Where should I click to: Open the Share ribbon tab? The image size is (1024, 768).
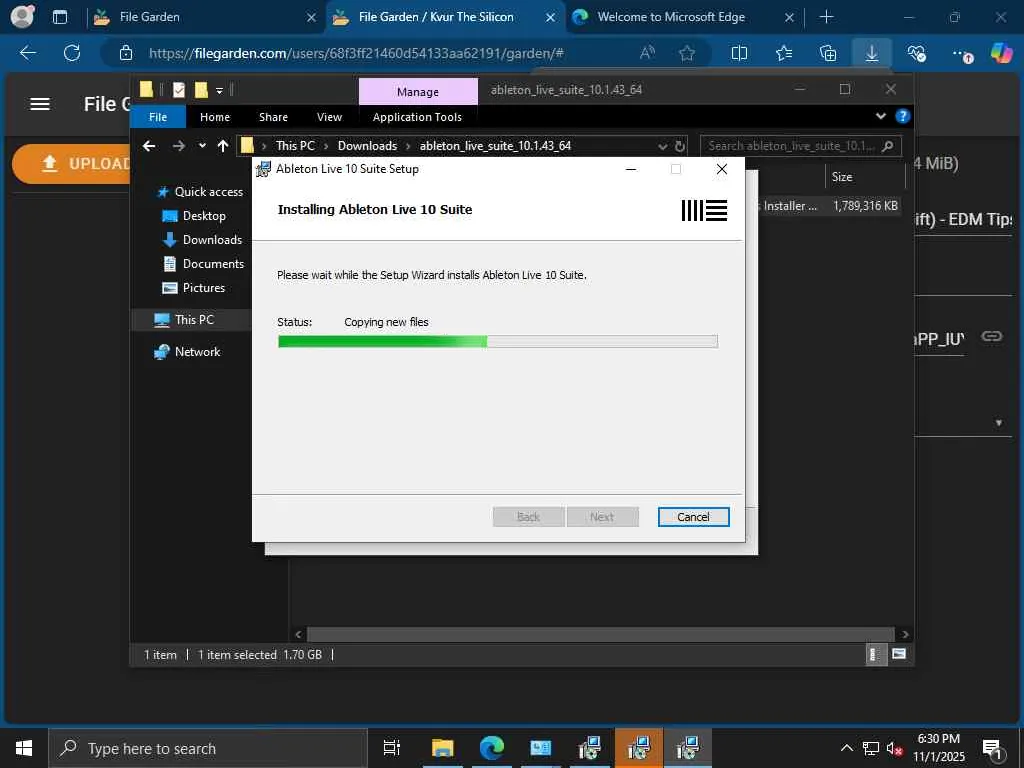pos(273,117)
